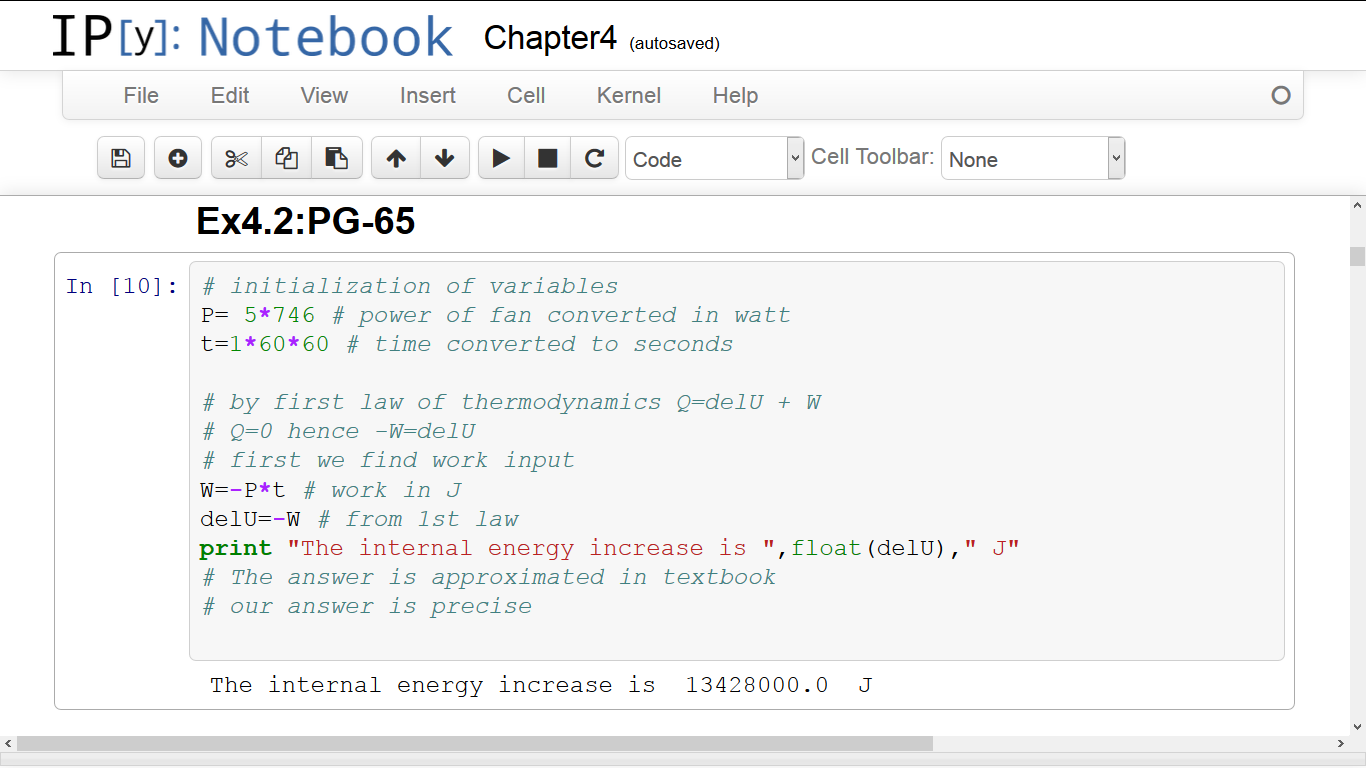Insert a new cell with plus icon

(178, 158)
